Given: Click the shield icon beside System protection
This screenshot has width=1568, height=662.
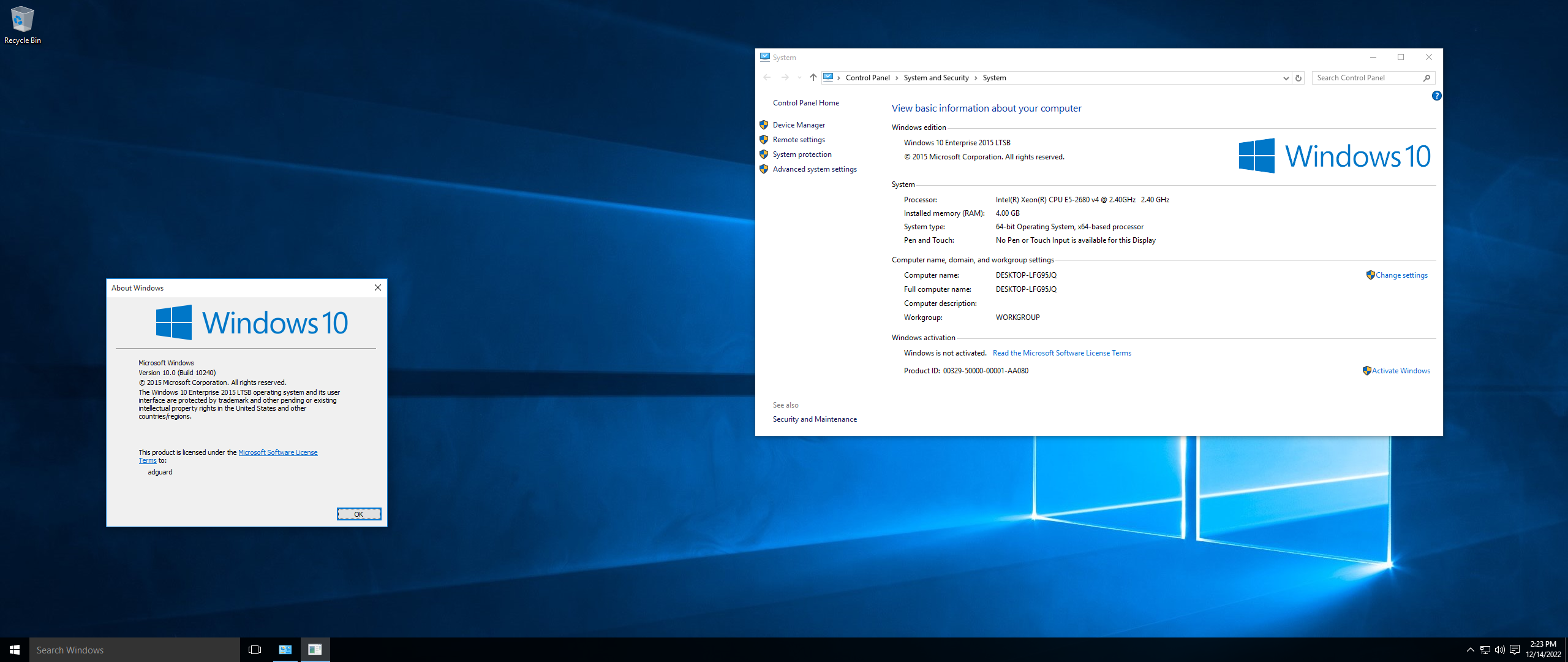Looking at the screenshot, I should (764, 154).
